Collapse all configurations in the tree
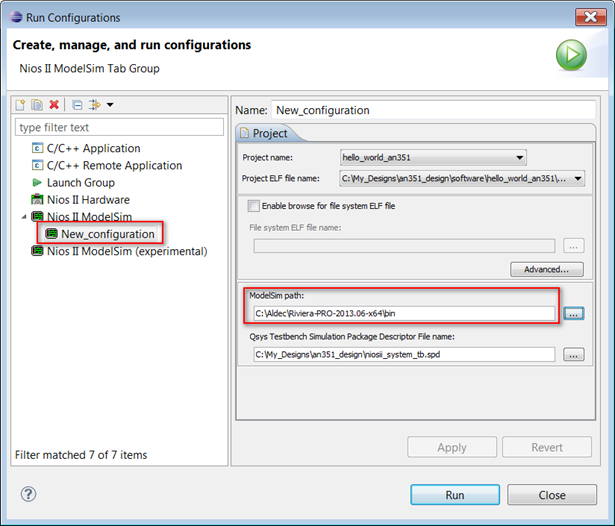Image resolution: width=615 pixels, height=526 pixels. pyautogui.click(x=77, y=104)
